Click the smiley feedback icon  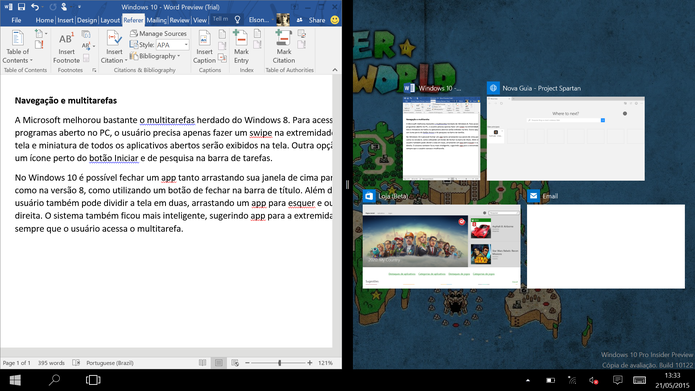tap(335, 20)
